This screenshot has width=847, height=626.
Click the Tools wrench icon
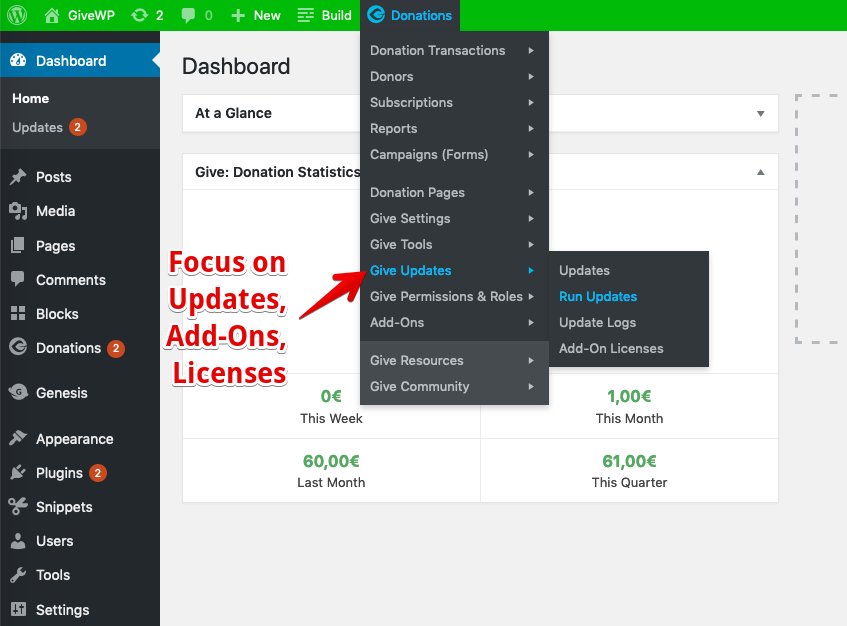point(18,575)
